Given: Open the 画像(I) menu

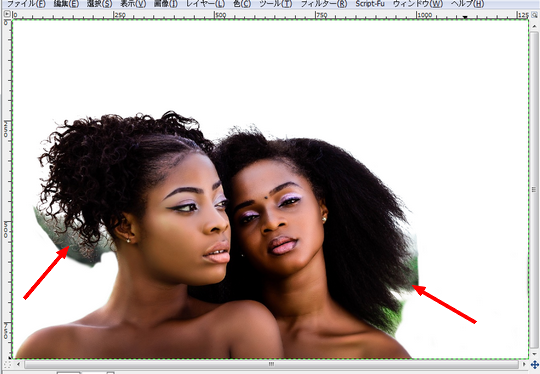Looking at the screenshot, I should 166,4.
